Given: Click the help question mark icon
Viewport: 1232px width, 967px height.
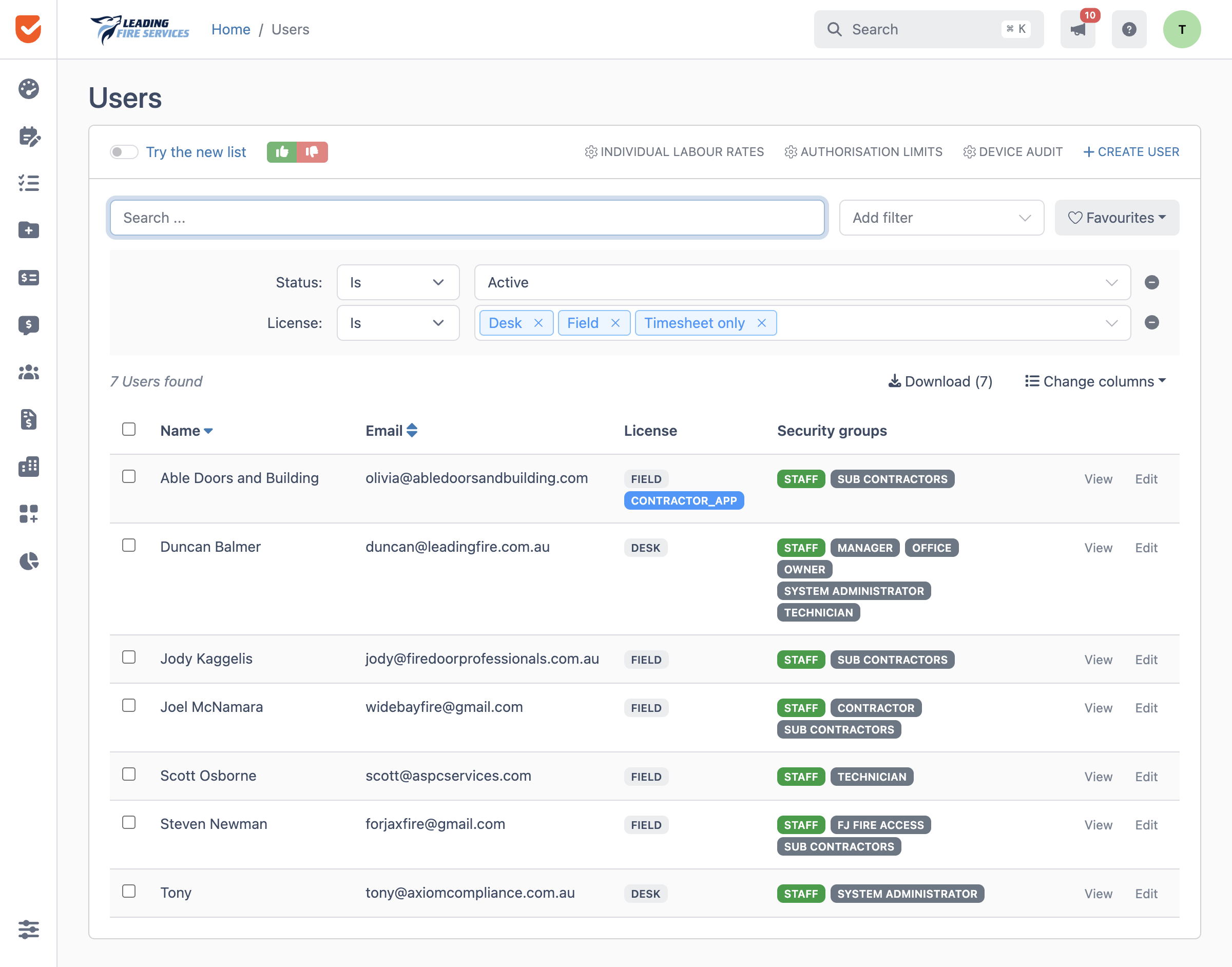Looking at the screenshot, I should pos(1128,29).
